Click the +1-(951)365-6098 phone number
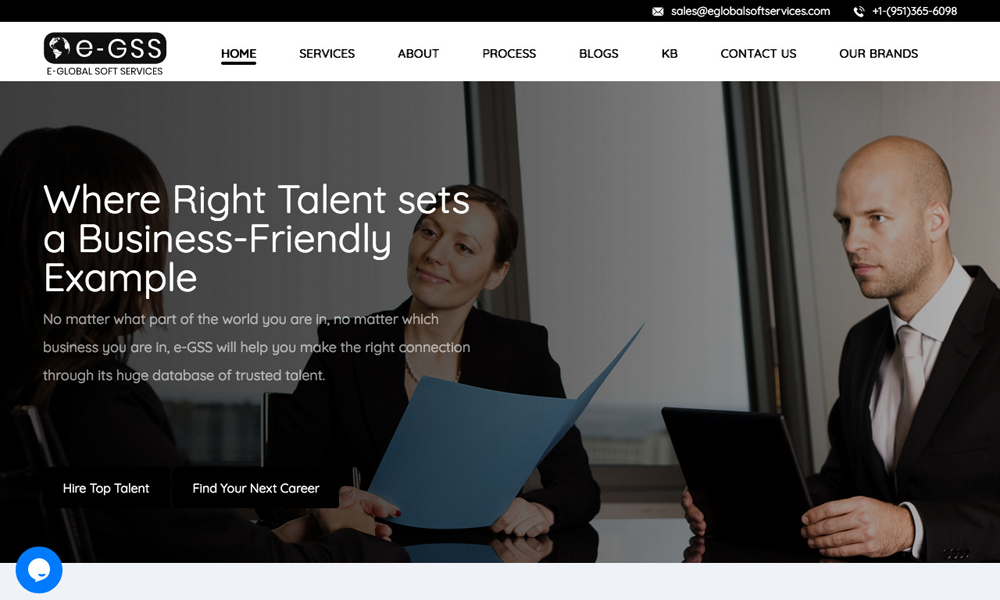Screen dimensions: 1000x600 tap(914, 11)
